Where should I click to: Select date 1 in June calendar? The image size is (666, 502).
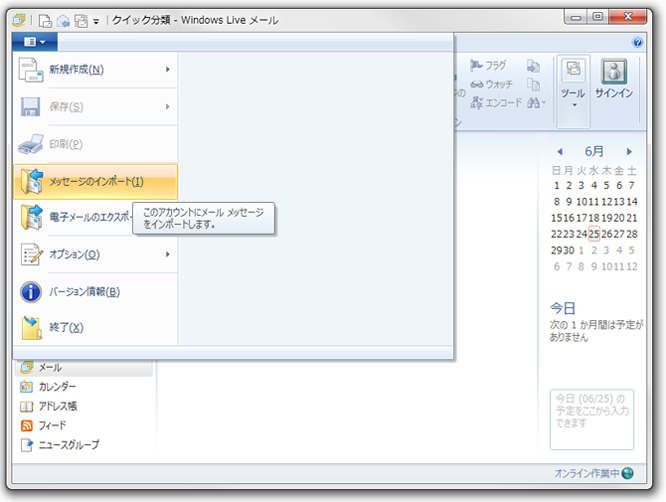tap(556, 186)
